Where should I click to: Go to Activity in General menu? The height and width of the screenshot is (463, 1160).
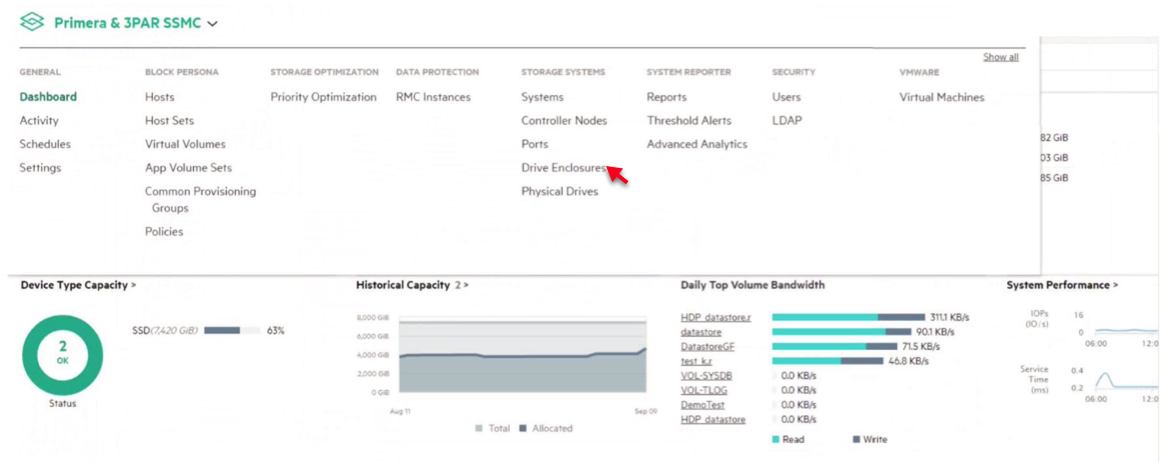tap(39, 121)
